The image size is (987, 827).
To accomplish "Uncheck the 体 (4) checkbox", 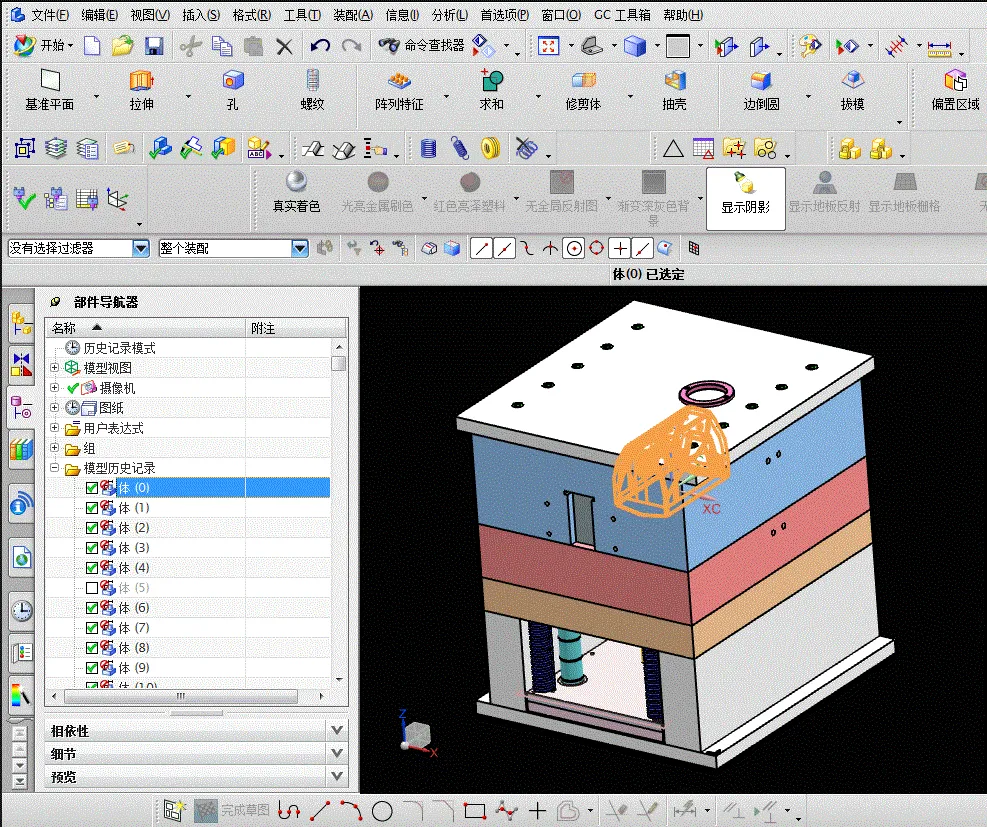I will [92, 568].
